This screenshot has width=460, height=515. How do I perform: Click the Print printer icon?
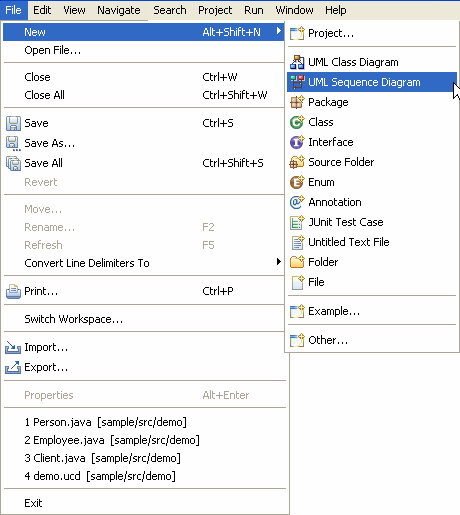coord(13,292)
